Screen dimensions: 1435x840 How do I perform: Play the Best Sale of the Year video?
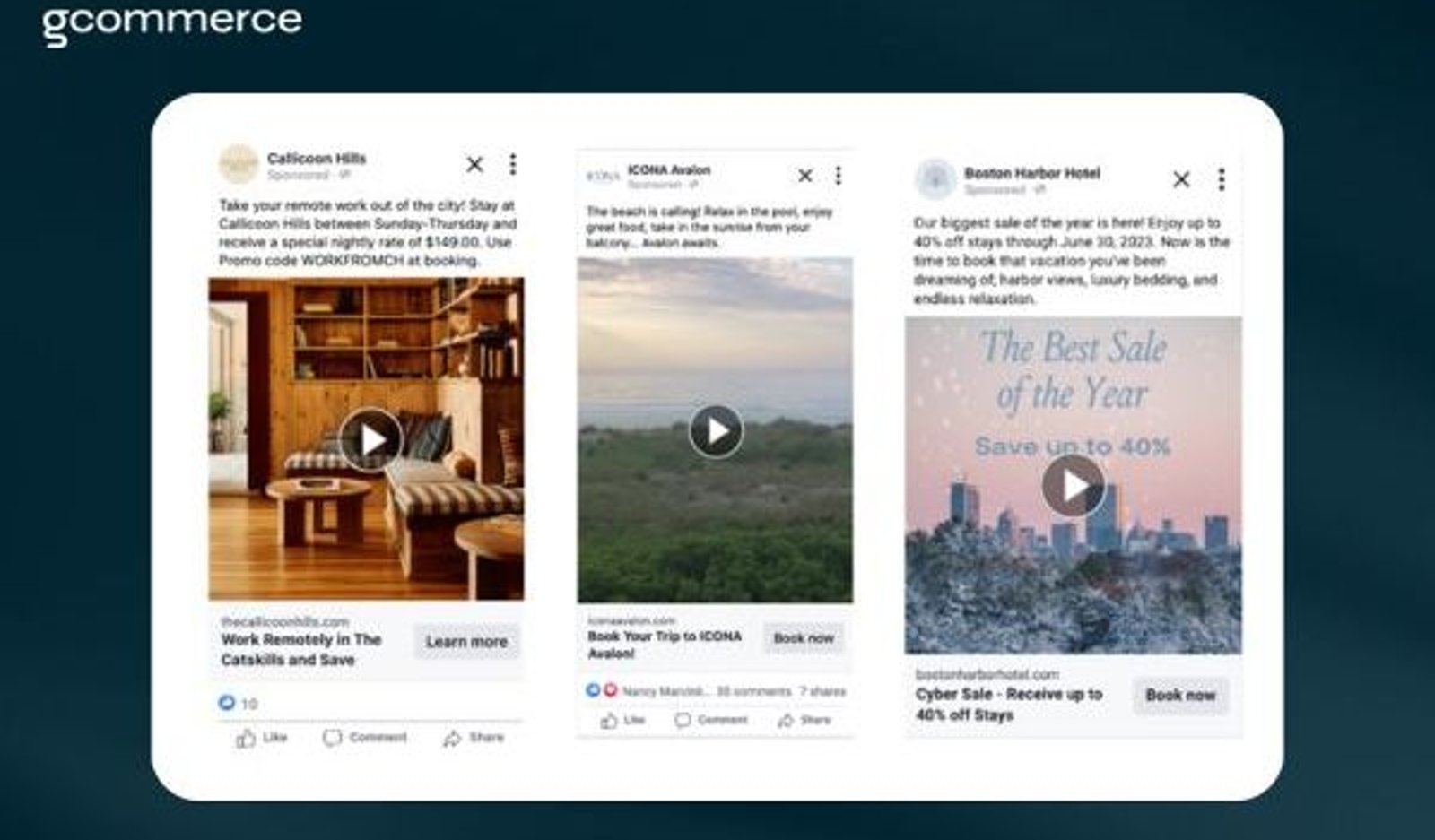[1074, 485]
